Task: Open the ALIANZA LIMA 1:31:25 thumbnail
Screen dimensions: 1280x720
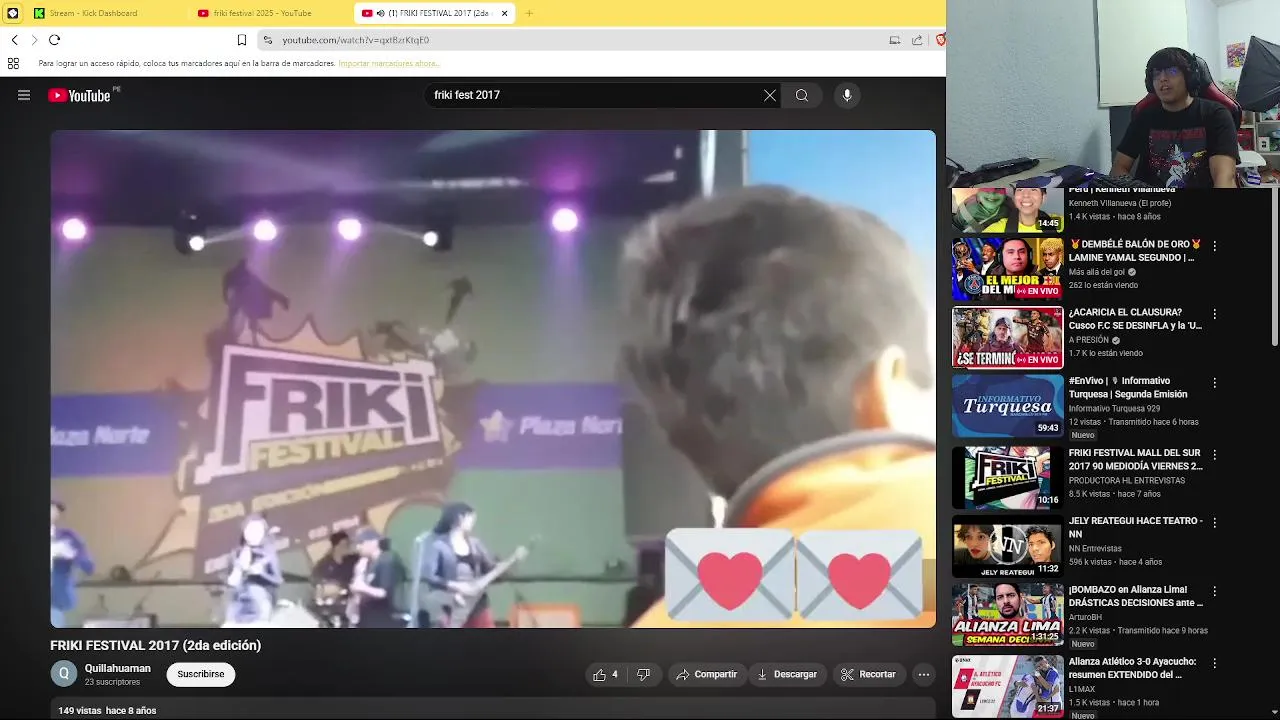Action: pyautogui.click(x=1007, y=615)
